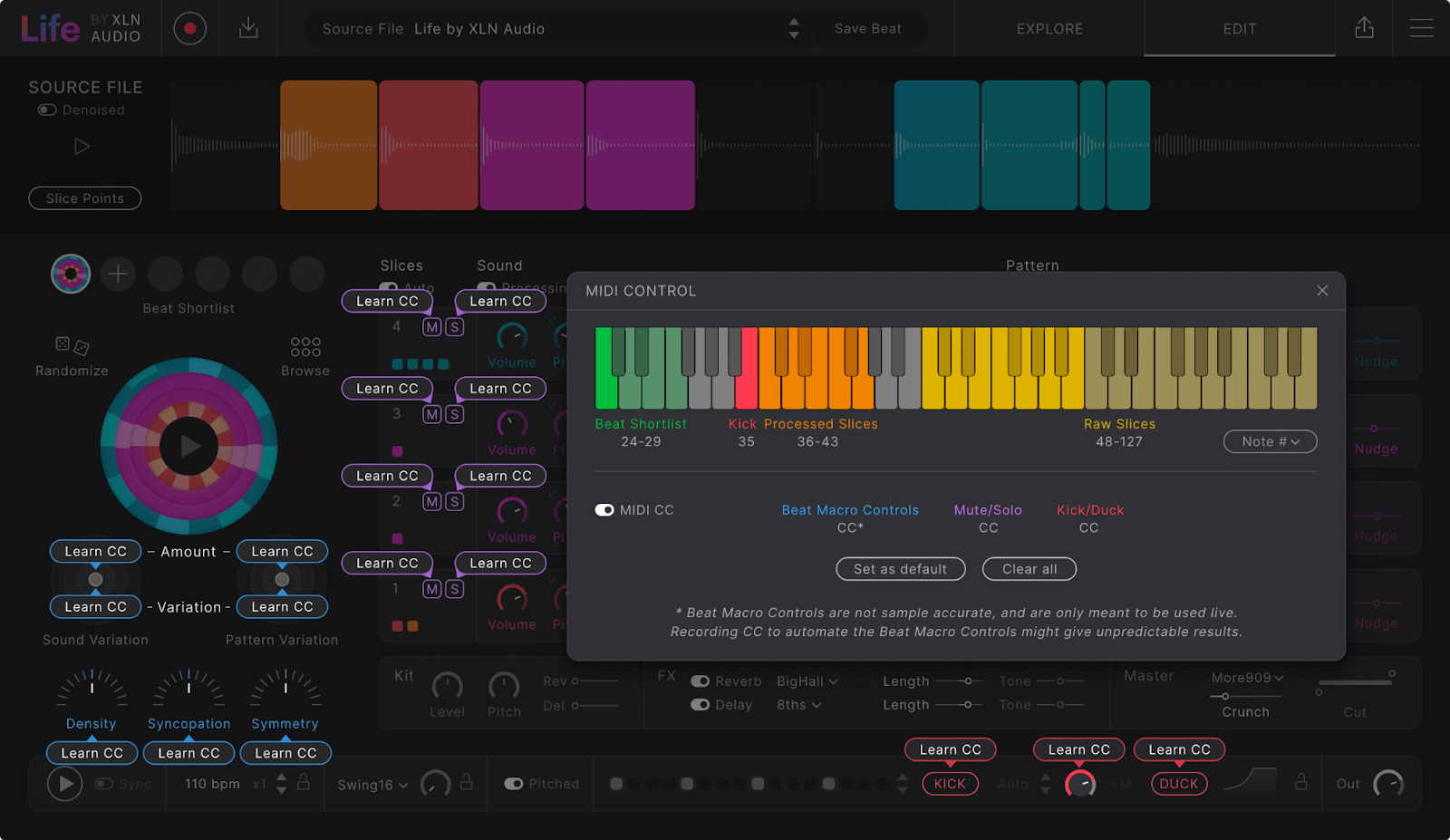
Task: Click Beat Macro Controls CC option
Action: tap(850, 518)
